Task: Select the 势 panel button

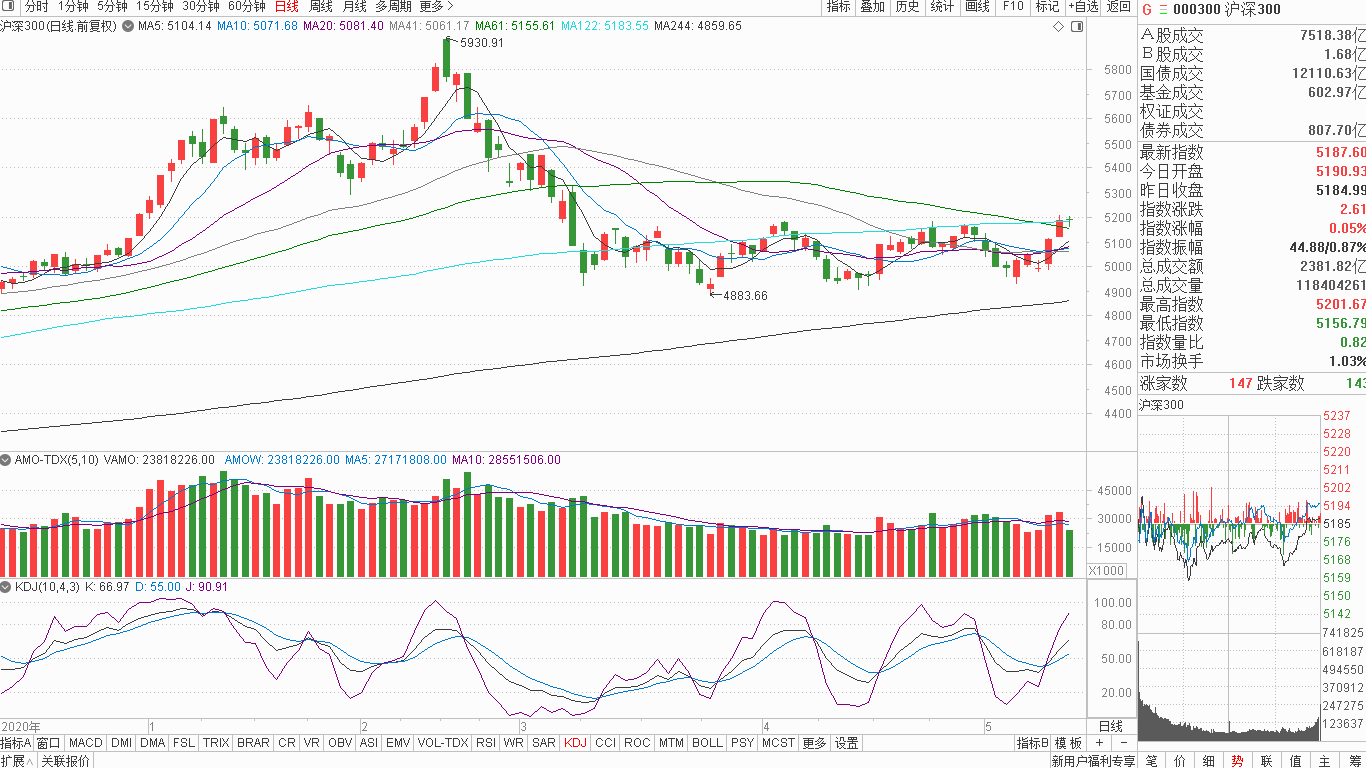Action: (x=1237, y=760)
